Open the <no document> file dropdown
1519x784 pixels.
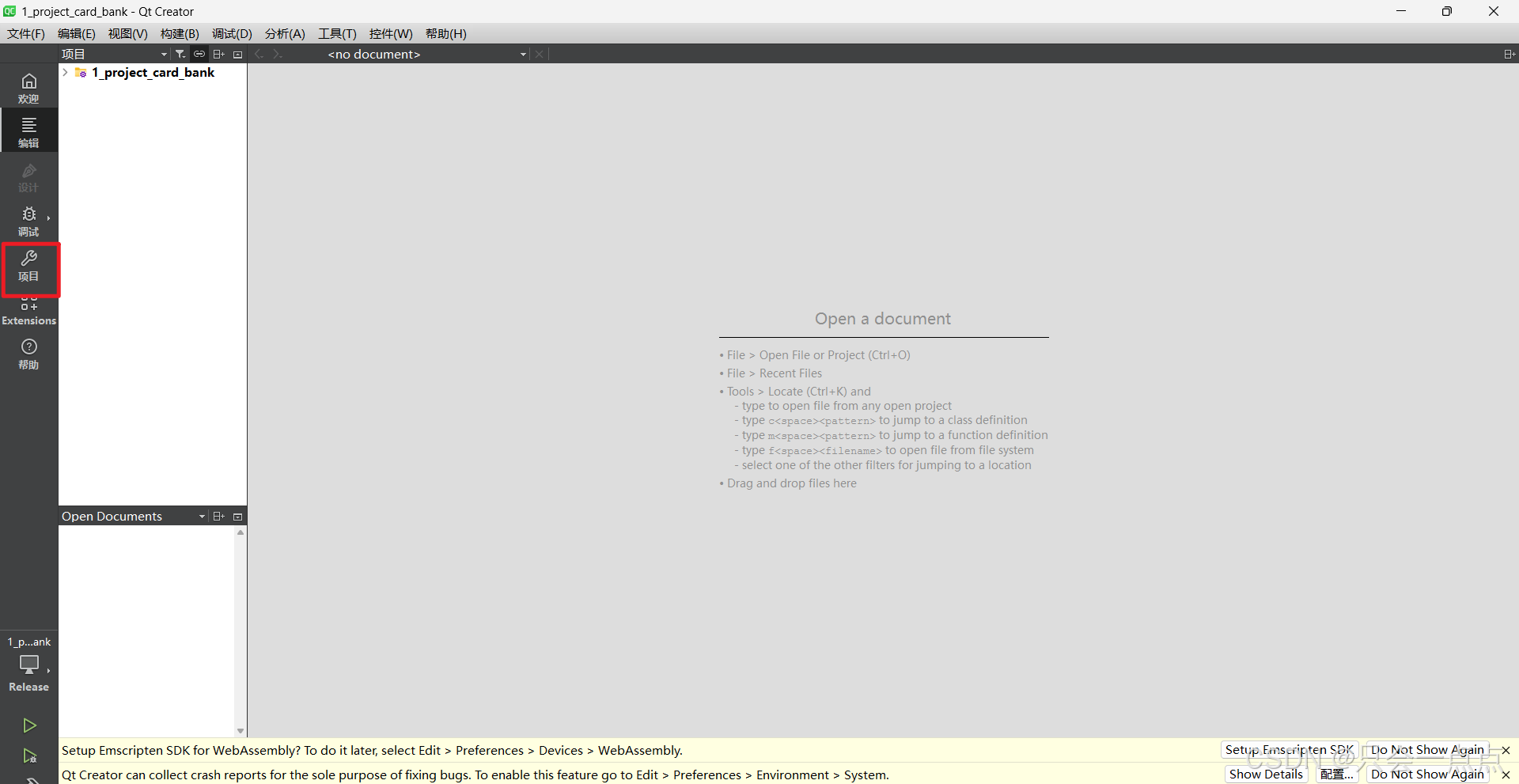[427, 54]
